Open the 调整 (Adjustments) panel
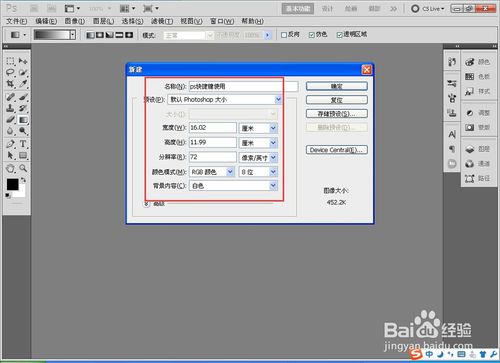Viewport: 500px width, 363px height. (478, 113)
